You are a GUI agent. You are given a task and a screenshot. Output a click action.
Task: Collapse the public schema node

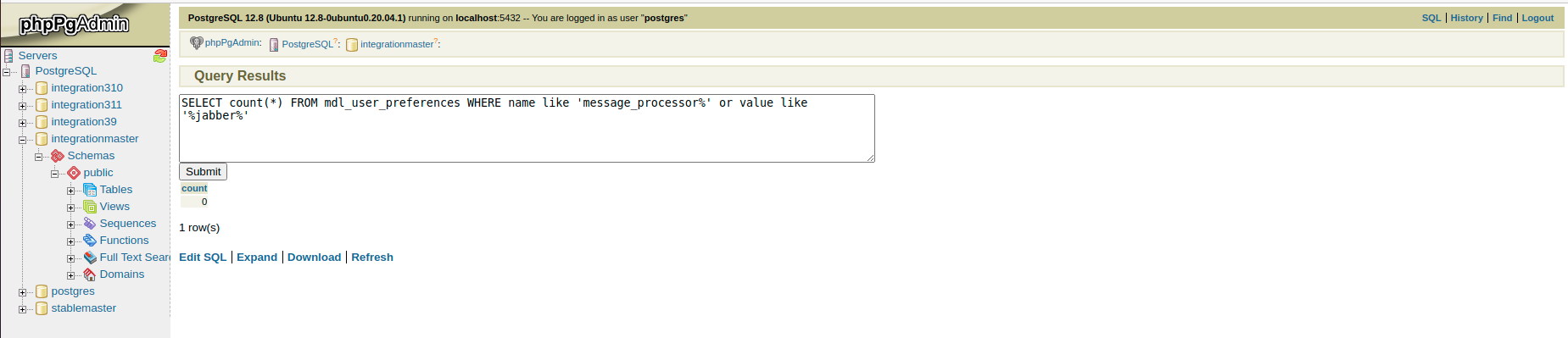point(54,174)
